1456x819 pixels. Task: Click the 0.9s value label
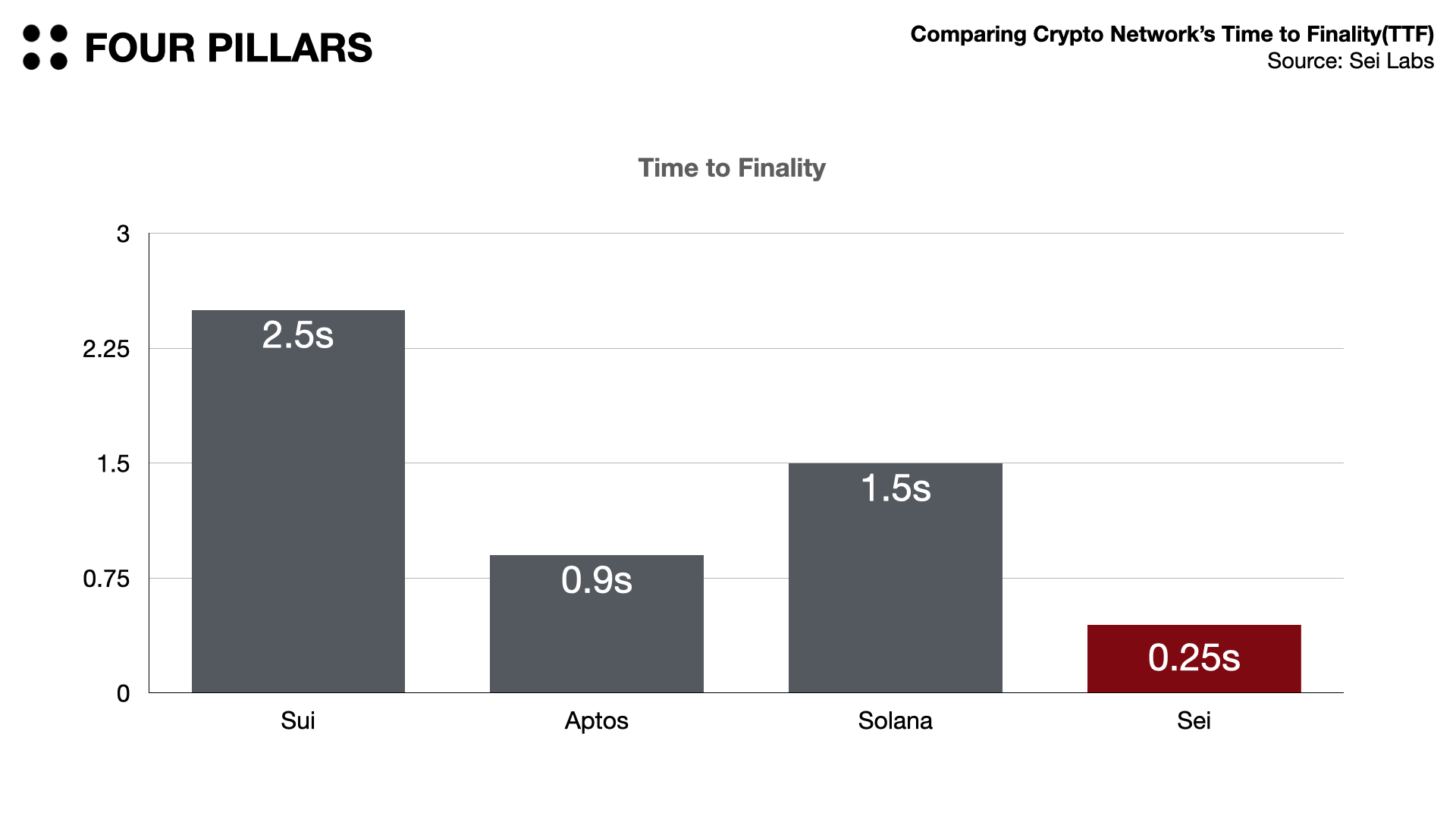596,580
